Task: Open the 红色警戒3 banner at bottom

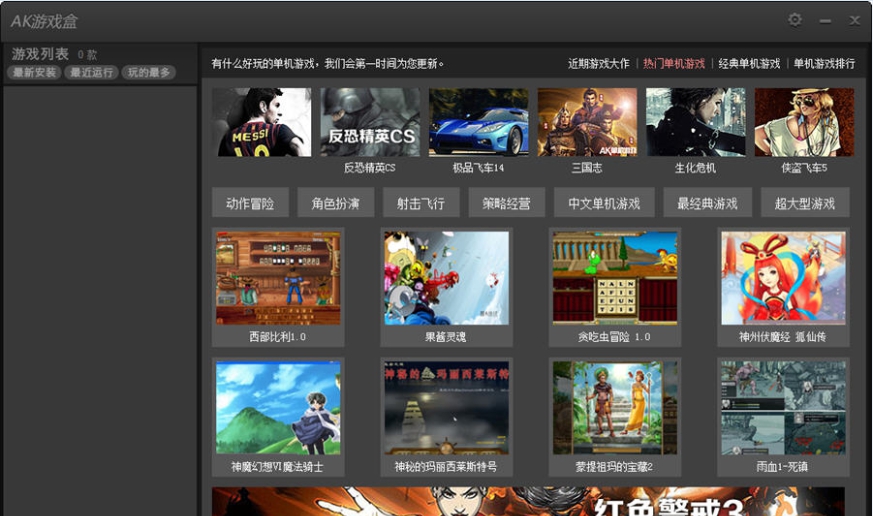Action: click(528, 502)
